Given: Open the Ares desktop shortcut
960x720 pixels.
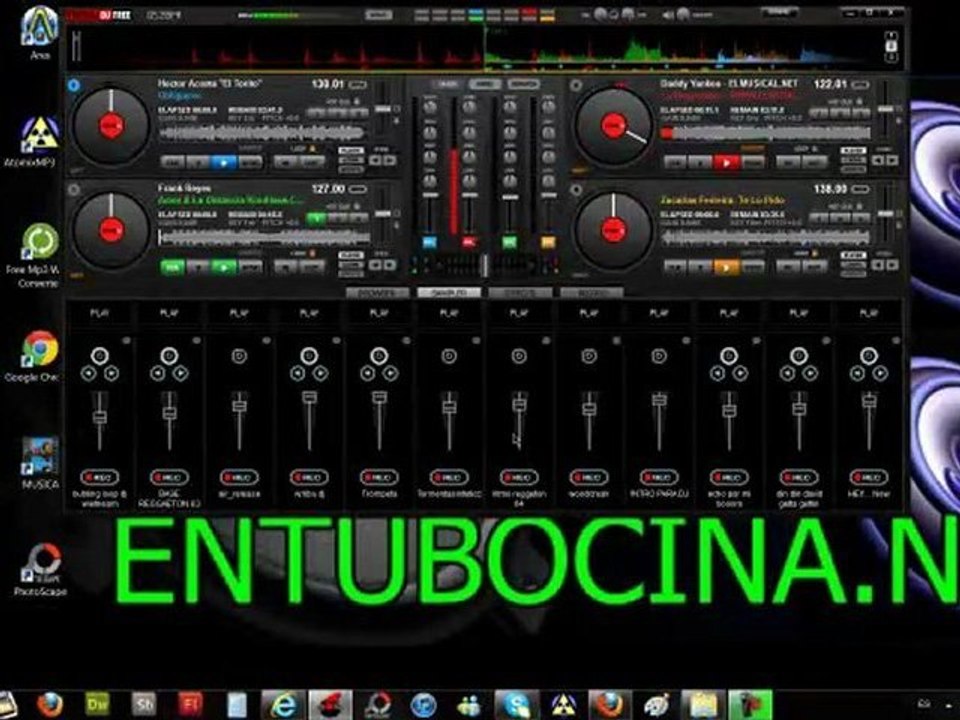Looking at the screenshot, I should point(39,33).
